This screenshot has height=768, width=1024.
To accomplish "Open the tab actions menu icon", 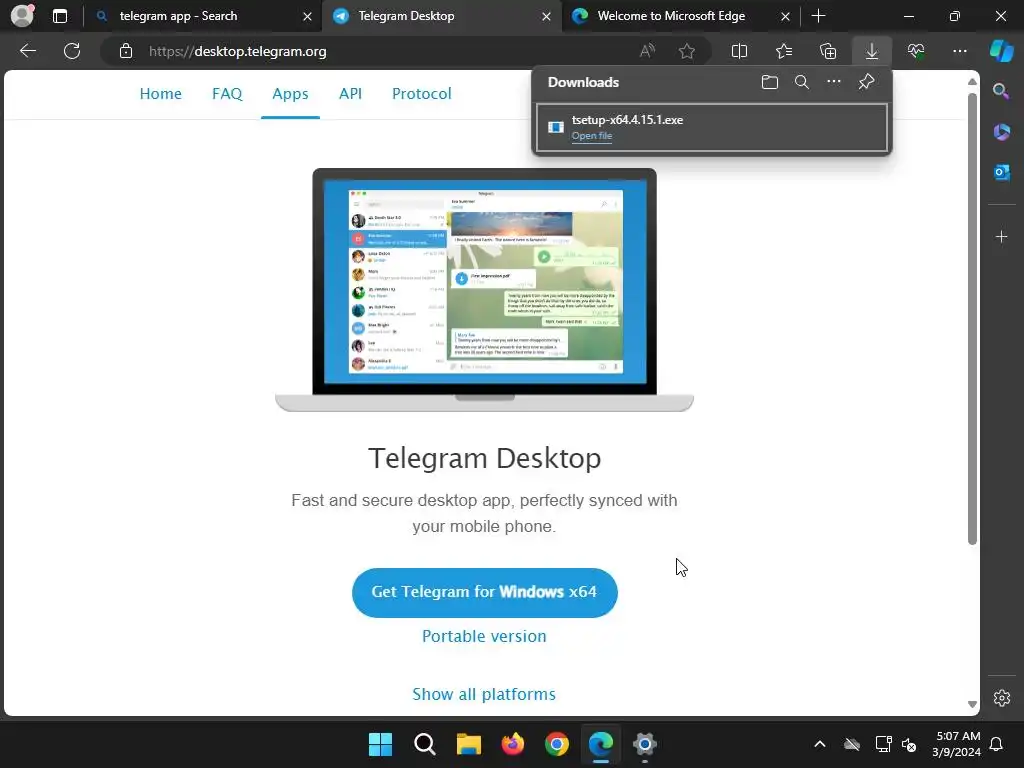I will click(60, 16).
